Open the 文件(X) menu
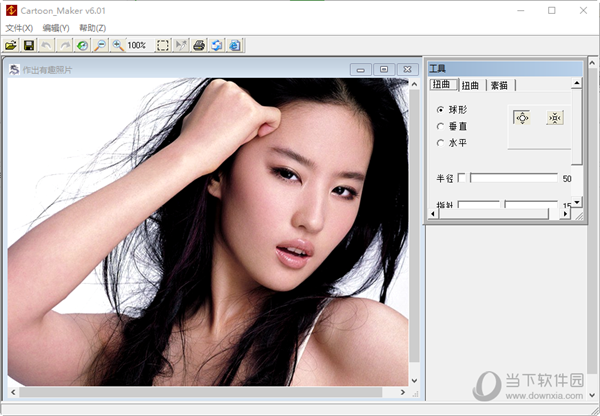600x416 pixels. [19, 28]
